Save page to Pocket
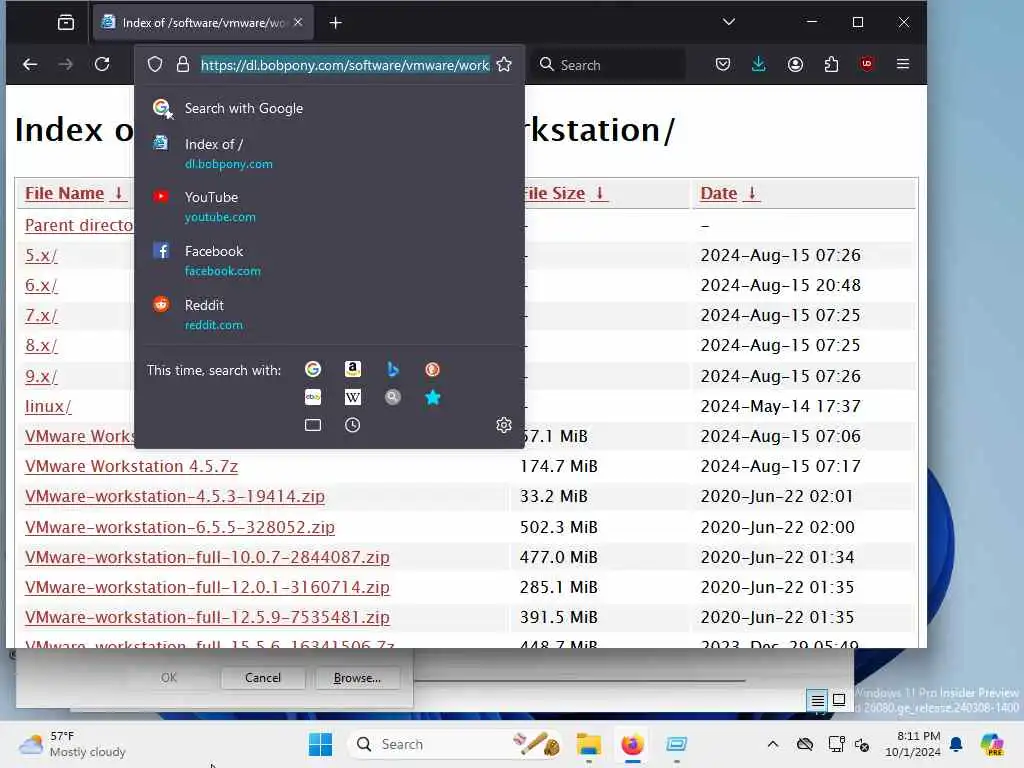The width and height of the screenshot is (1024, 768). [722, 64]
